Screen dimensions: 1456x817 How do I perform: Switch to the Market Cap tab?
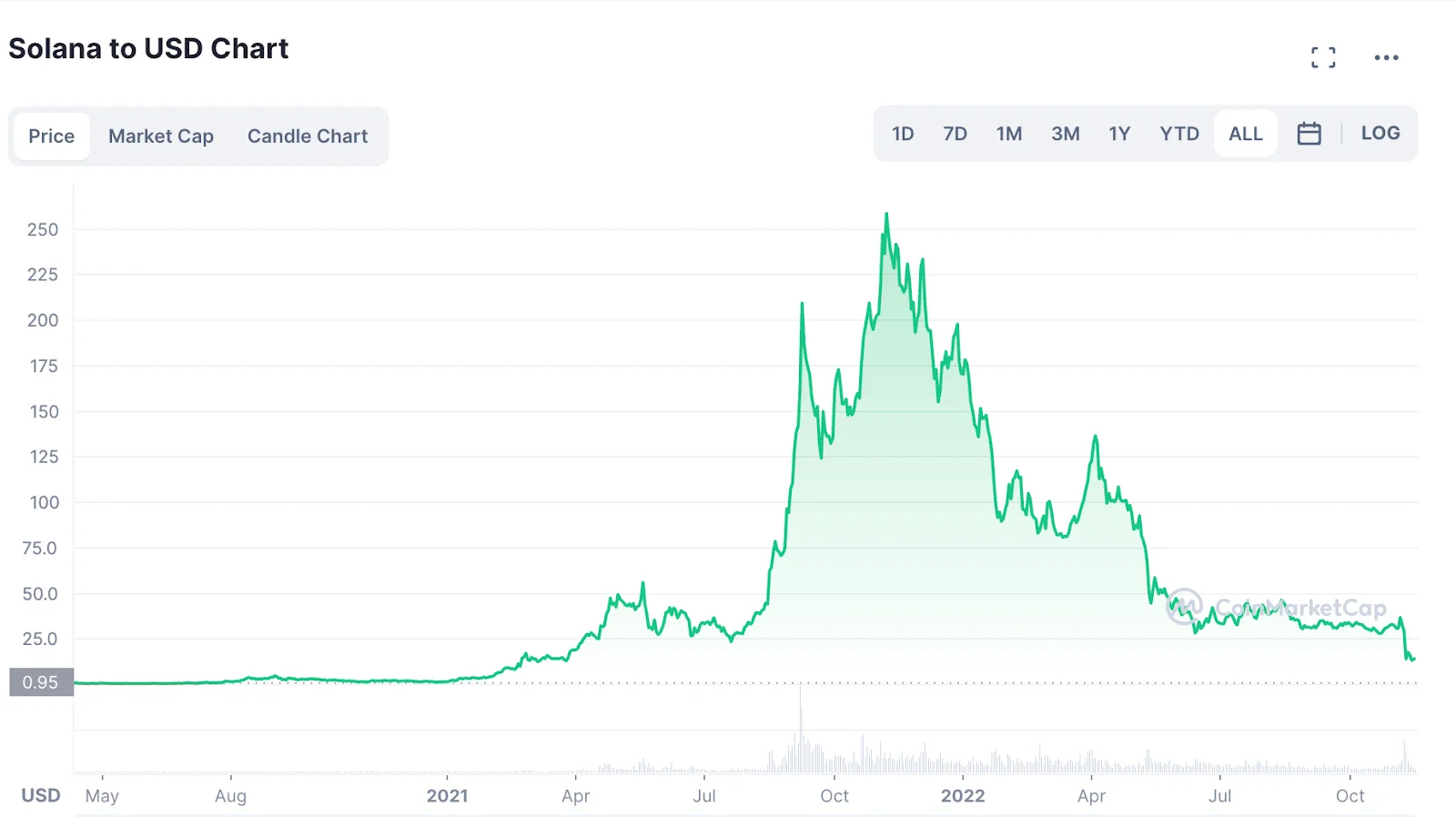pos(161,136)
